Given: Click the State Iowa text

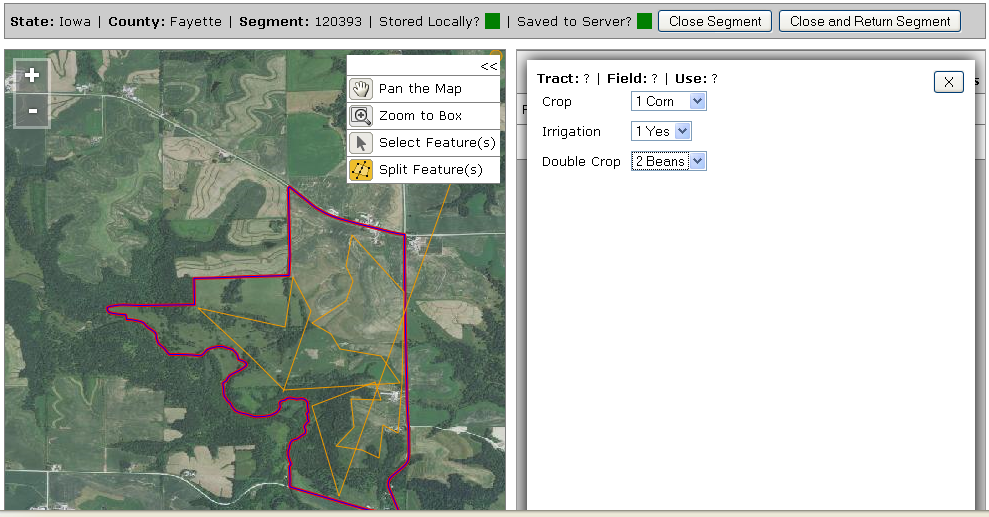Looking at the screenshot, I should point(50,21).
